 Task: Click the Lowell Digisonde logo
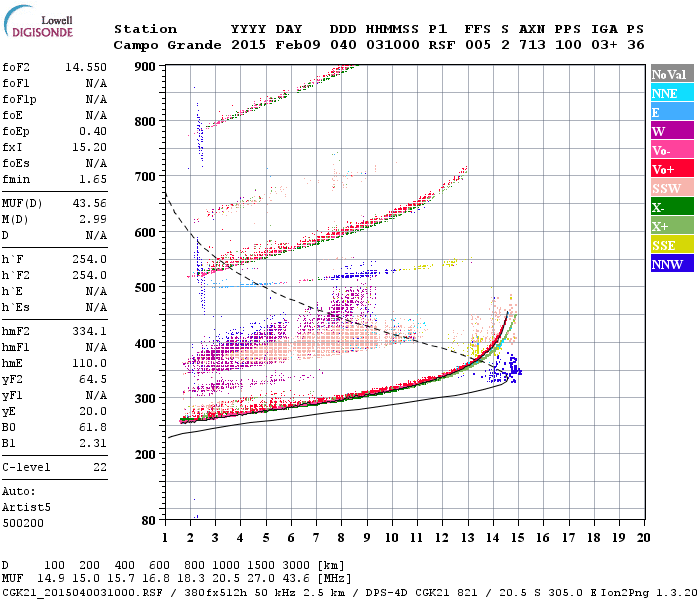(38, 21)
